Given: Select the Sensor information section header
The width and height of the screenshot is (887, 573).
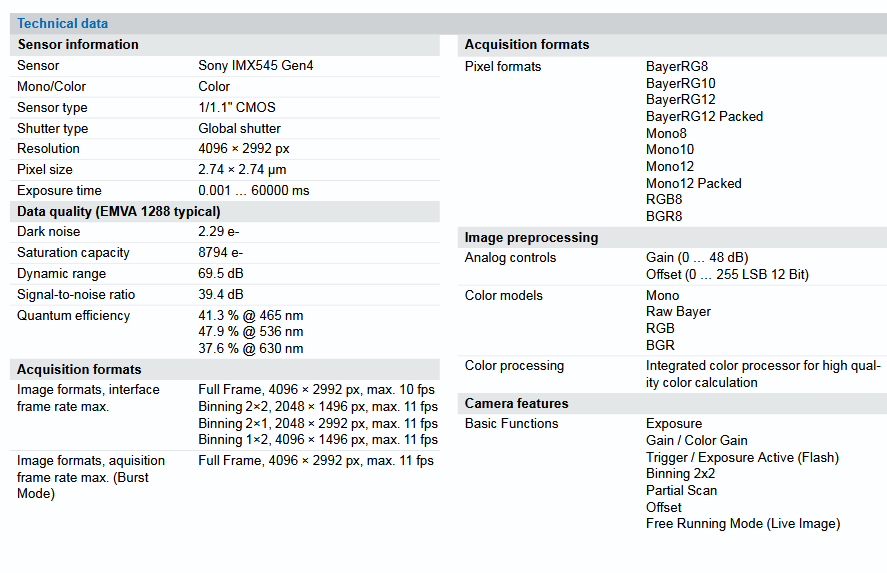Looking at the screenshot, I should tap(78, 44).
